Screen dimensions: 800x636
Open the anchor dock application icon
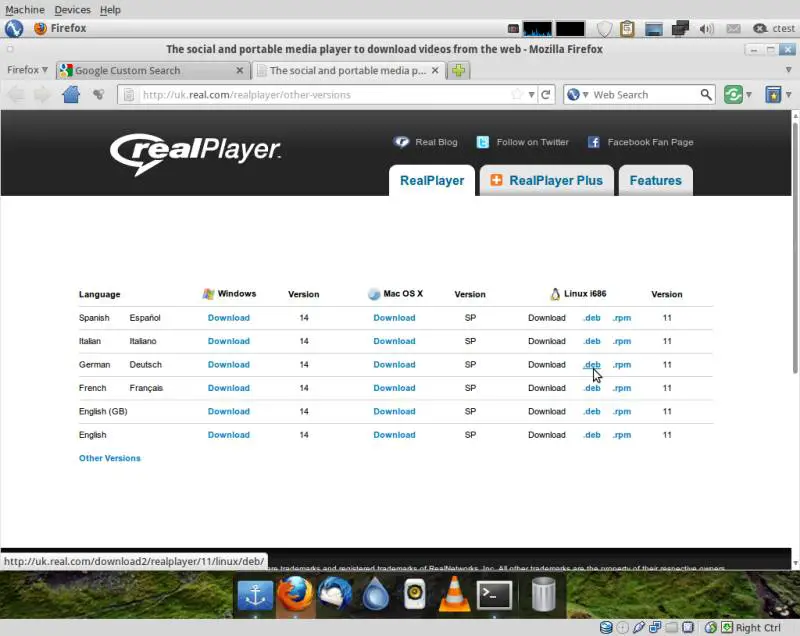point(255,594)
